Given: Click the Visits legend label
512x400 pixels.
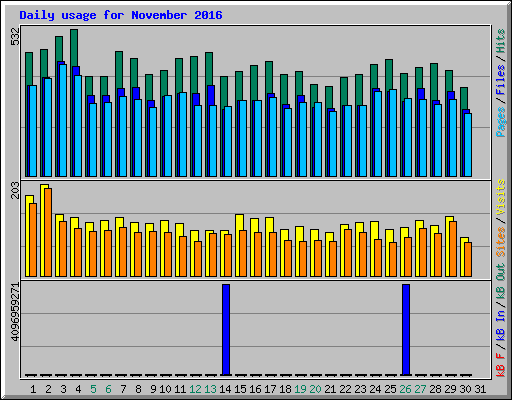Looking at the screenshot, I should [501, 198].
